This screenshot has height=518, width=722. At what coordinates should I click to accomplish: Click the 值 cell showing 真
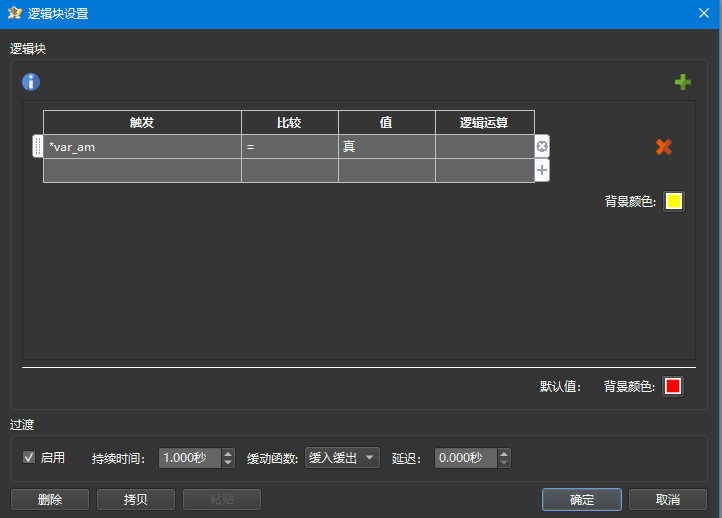pyautogui.click(x=386, y=147)
